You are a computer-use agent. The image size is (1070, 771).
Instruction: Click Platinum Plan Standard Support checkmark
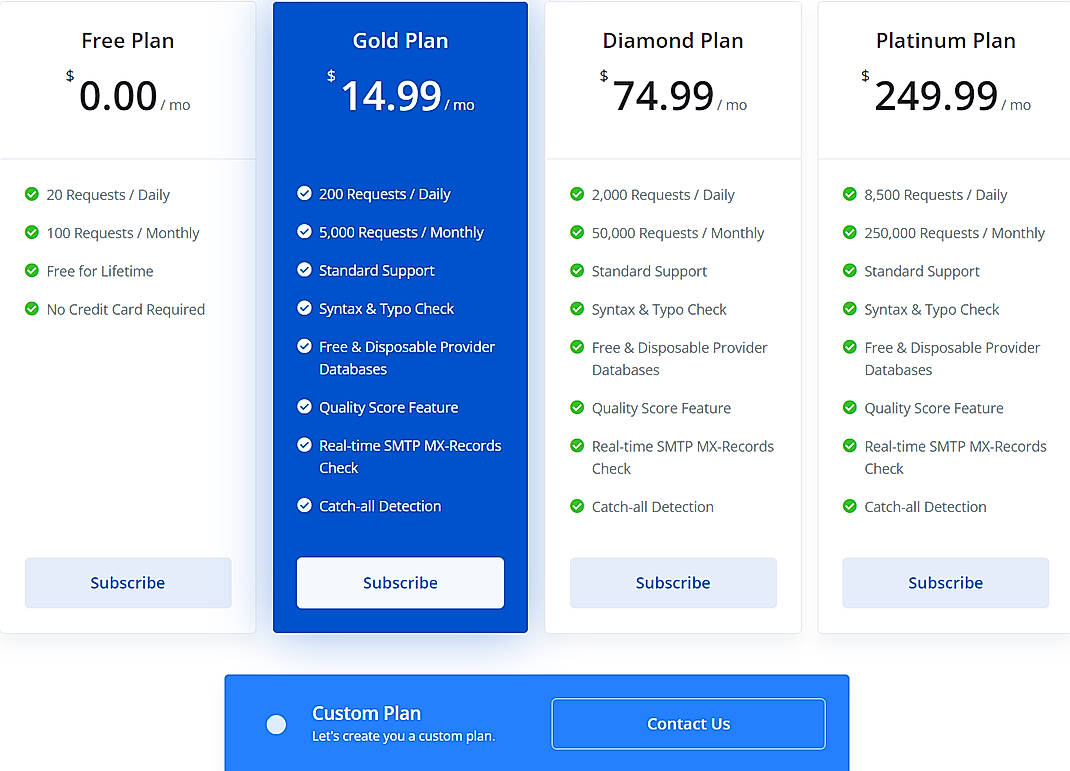point(850,271)
